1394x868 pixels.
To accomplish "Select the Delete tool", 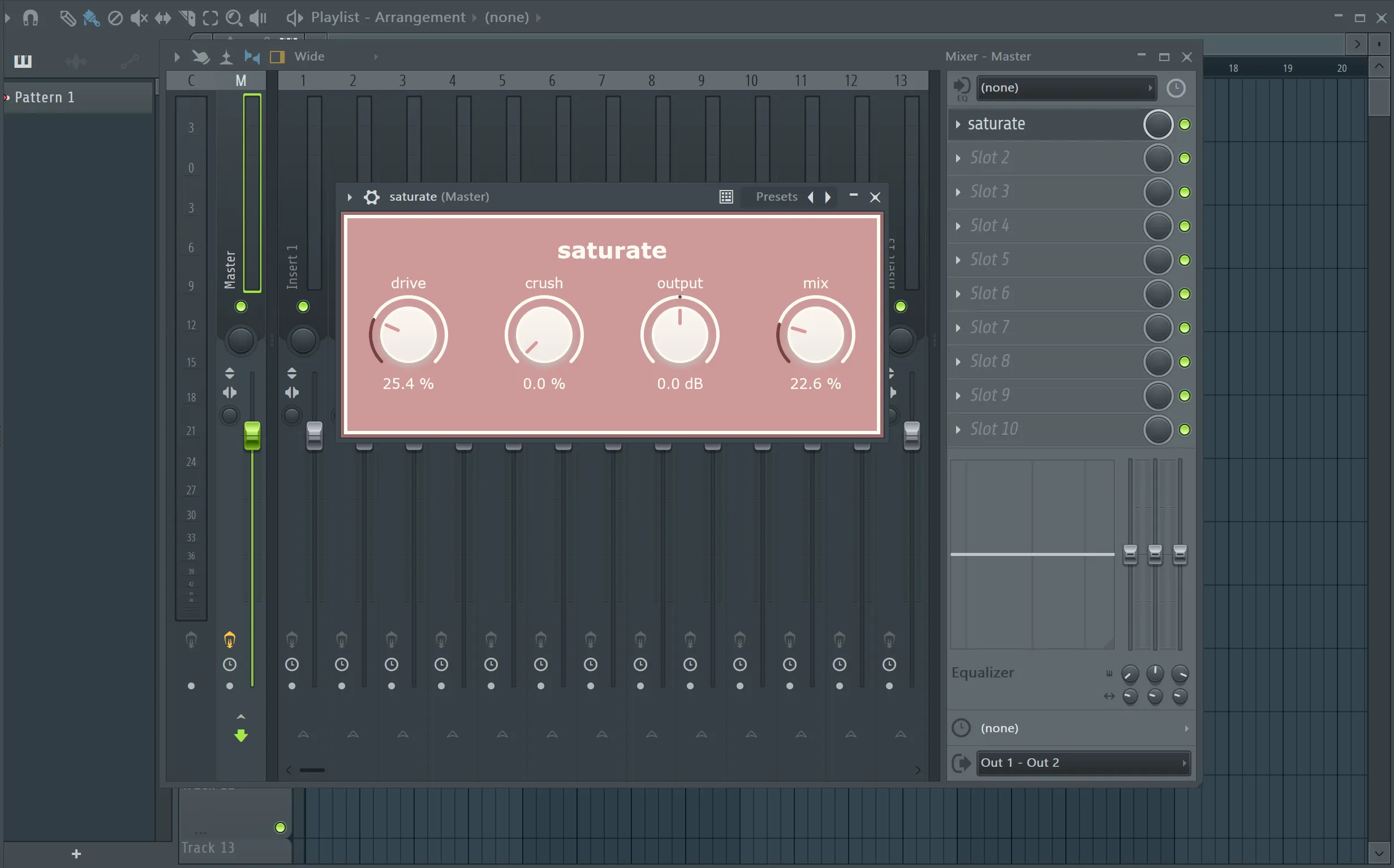I will pyautogui.click(x=115, y=18).
